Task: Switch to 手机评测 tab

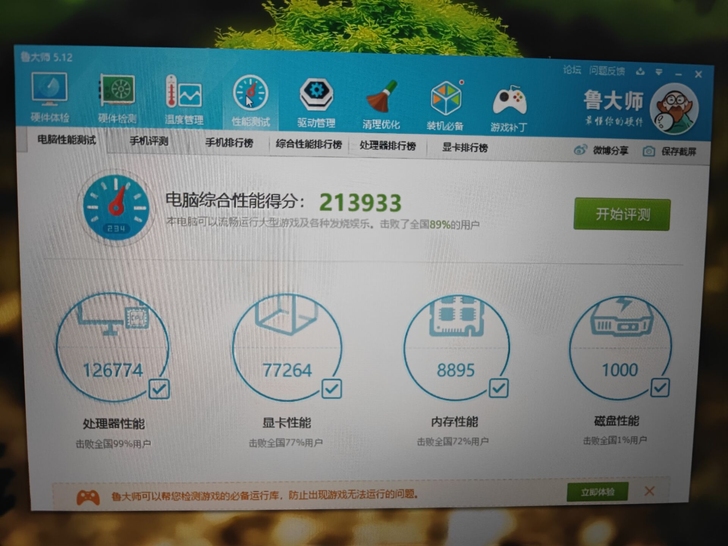Action: (149, 141)
